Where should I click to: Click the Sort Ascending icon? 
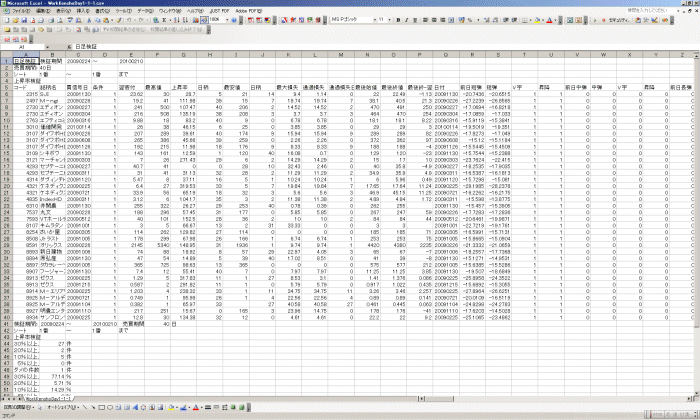177,20
